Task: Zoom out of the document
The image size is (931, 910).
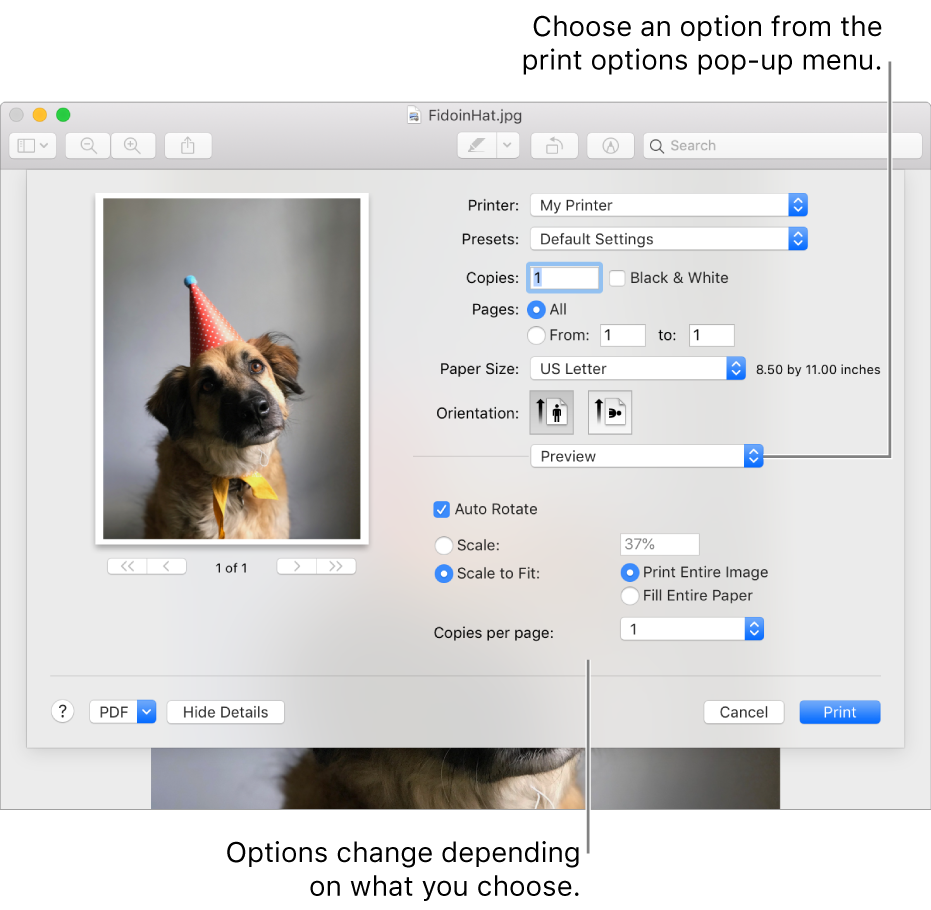Action: [x=87, y=145]
